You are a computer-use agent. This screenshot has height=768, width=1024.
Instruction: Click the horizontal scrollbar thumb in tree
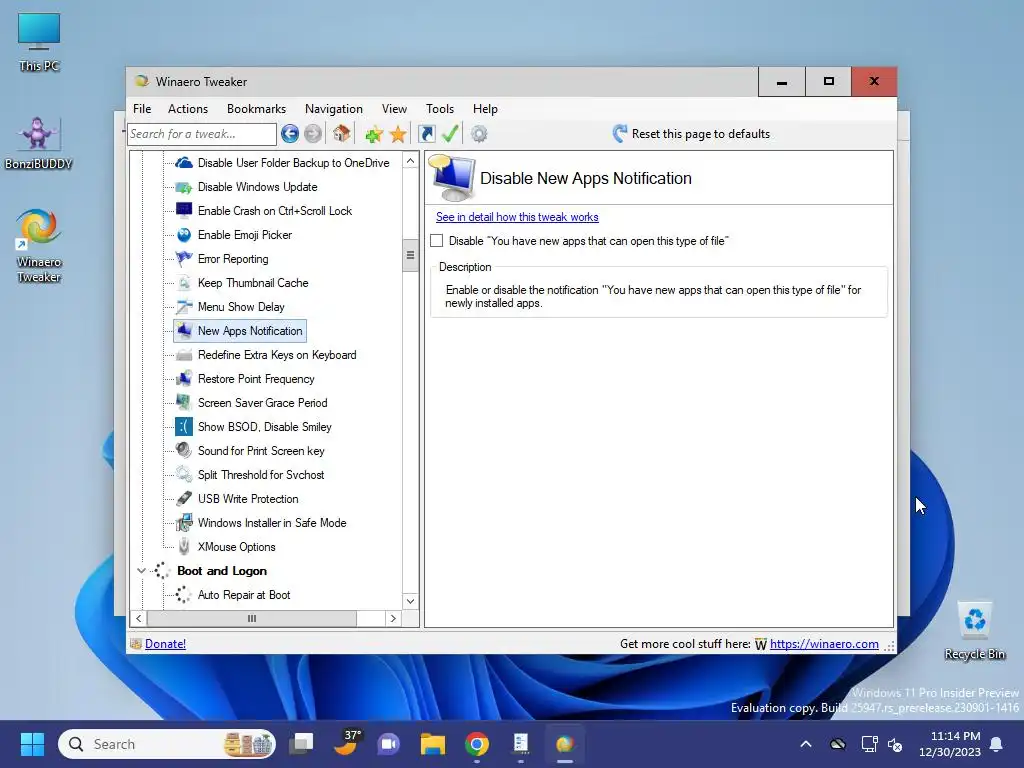[x=252, y=618]
